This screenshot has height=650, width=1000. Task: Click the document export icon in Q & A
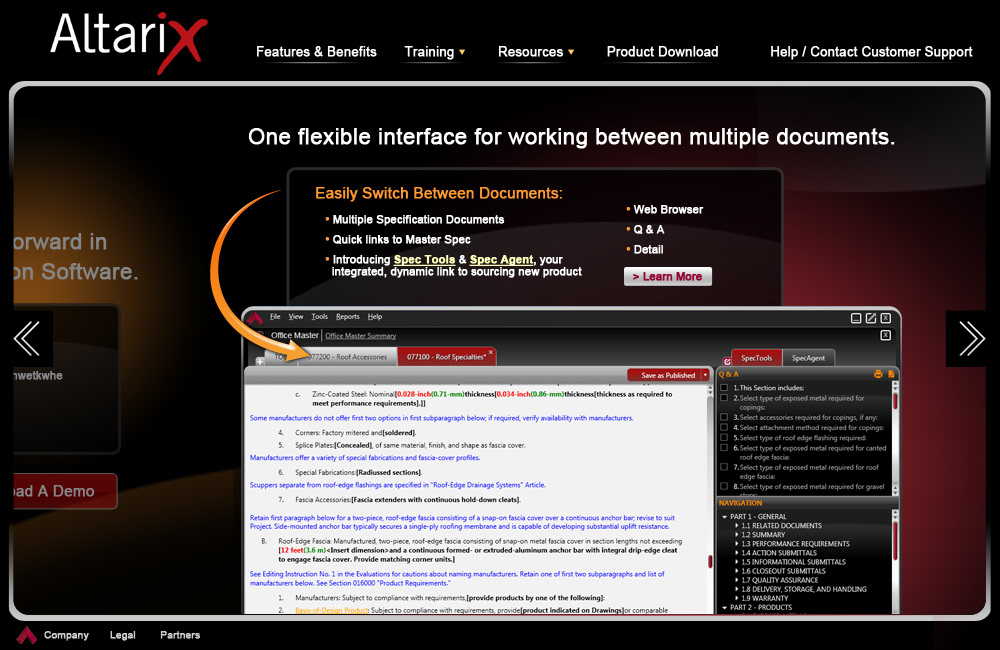[x=891, y=374]
